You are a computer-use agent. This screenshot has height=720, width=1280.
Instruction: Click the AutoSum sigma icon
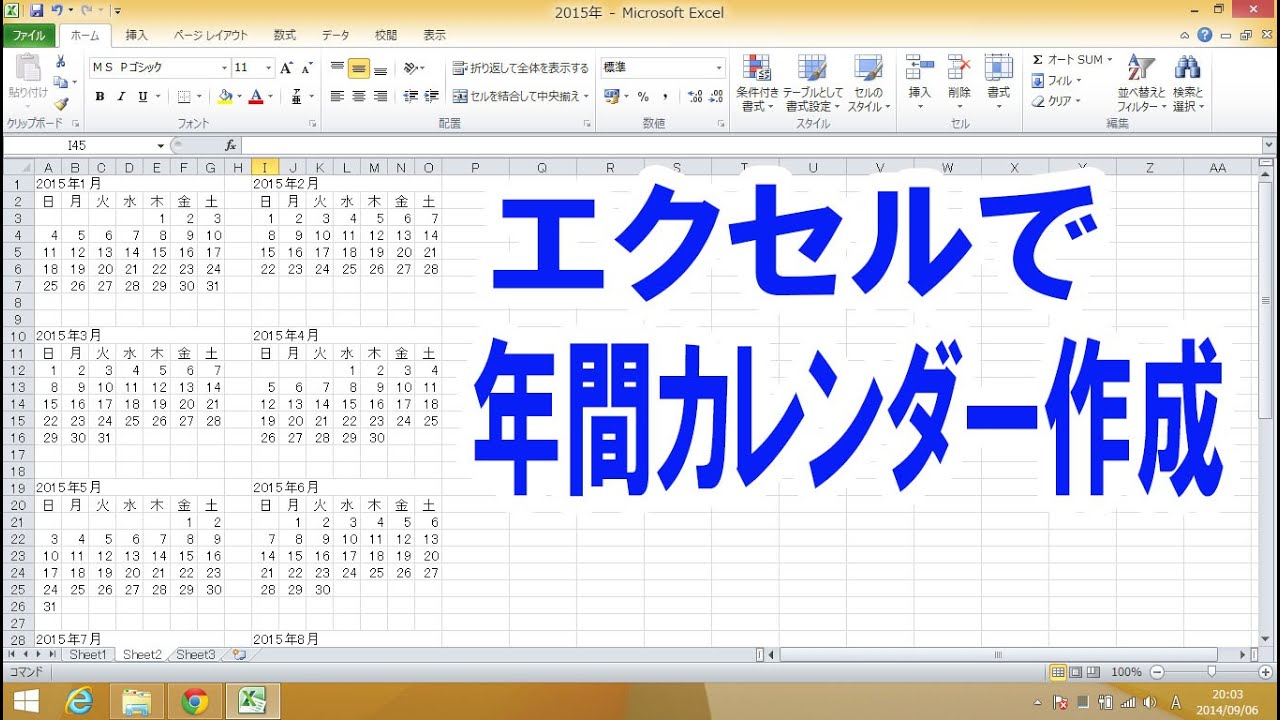1037,60
